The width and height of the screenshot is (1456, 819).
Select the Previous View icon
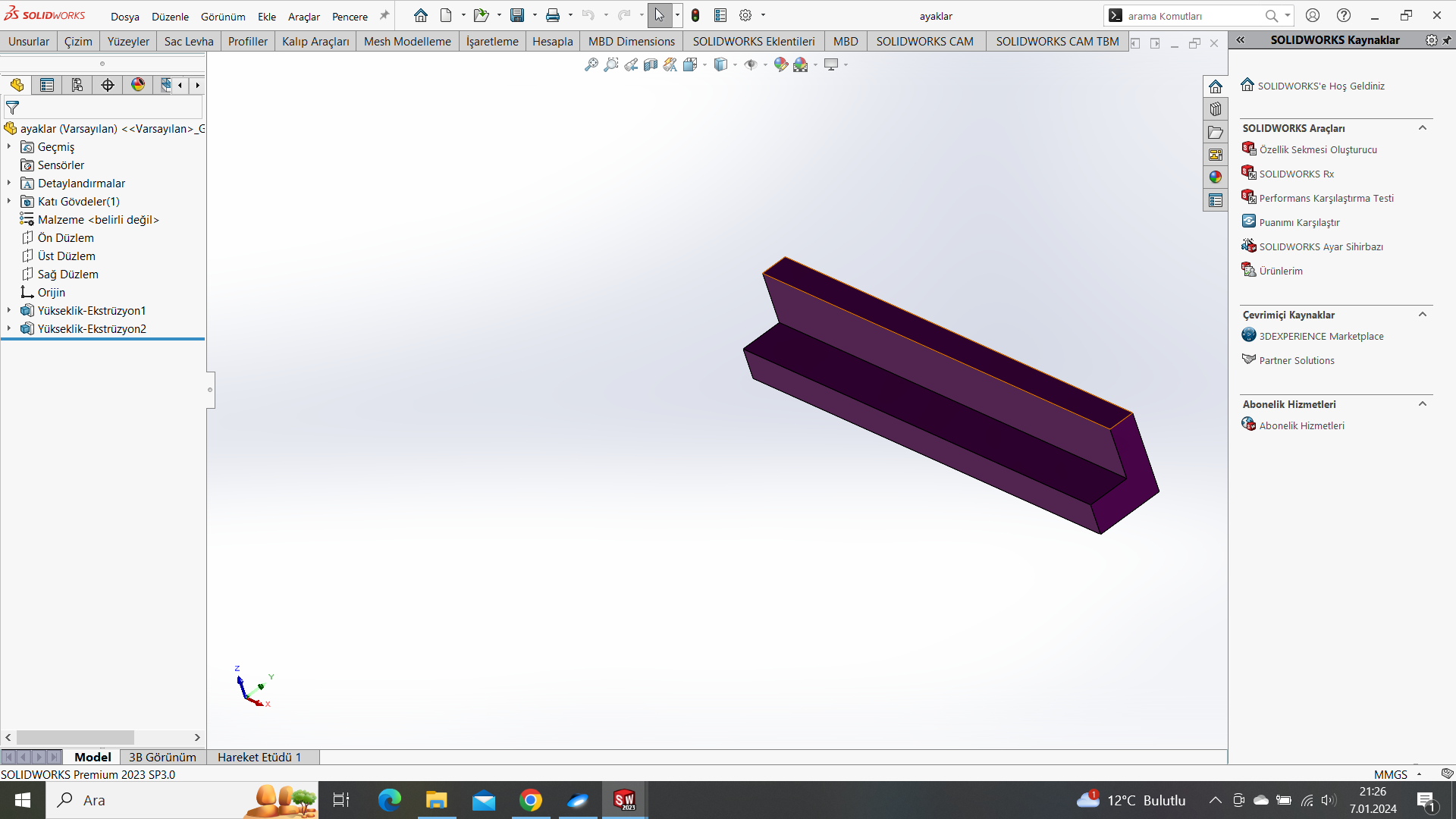click(x=631, y=65)
